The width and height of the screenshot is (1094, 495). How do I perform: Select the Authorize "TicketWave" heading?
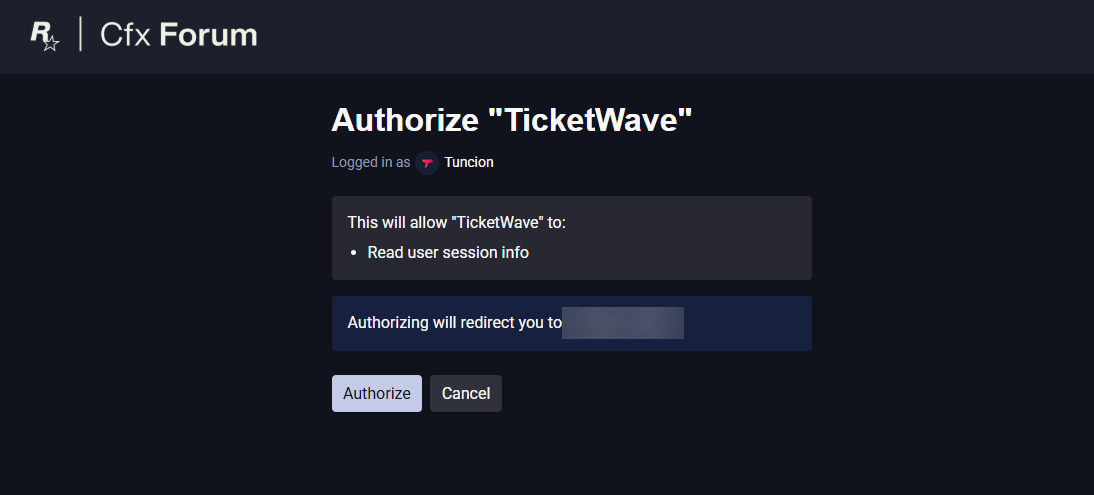coord(512,119)
